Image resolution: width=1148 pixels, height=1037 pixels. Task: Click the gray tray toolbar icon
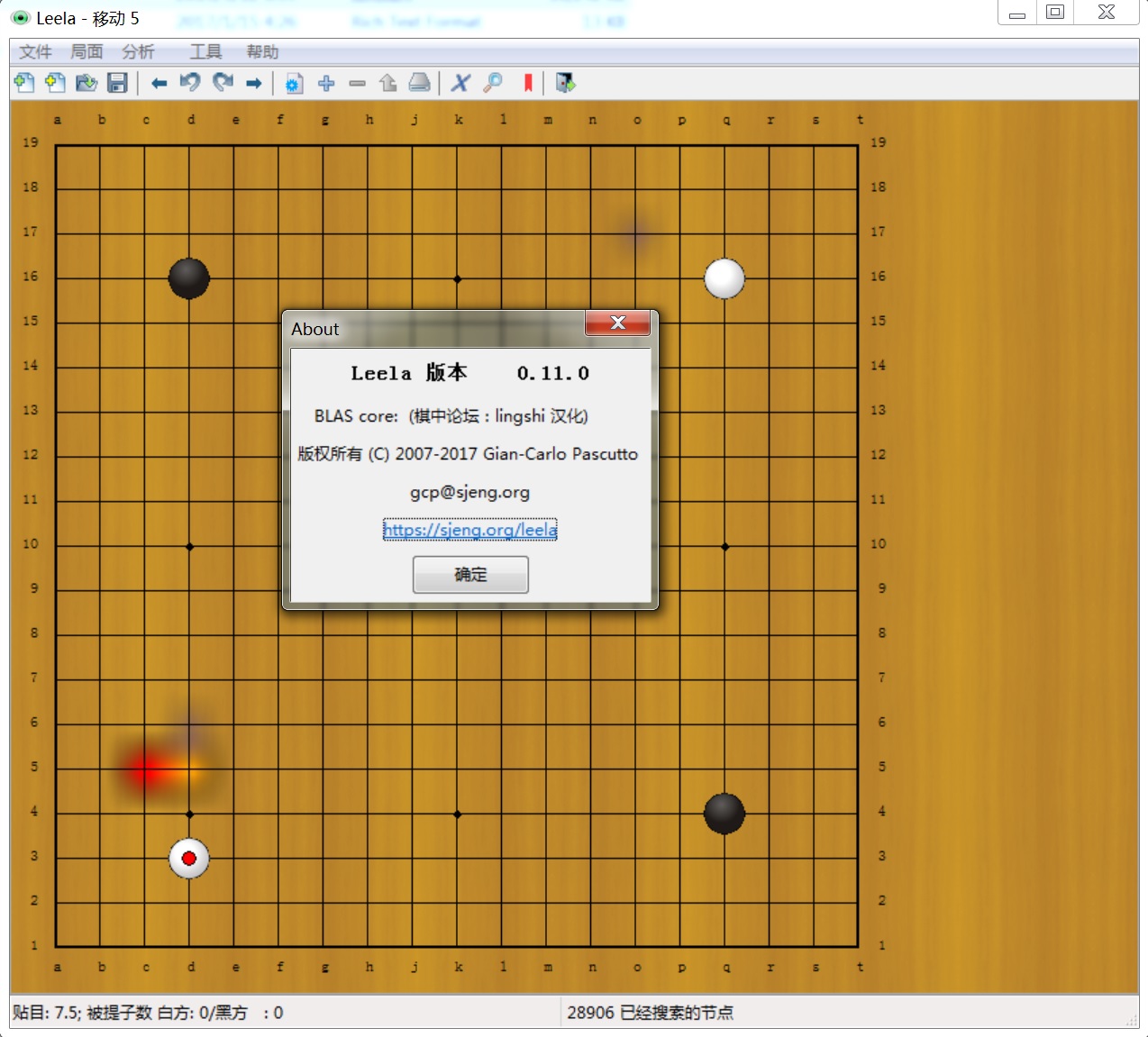(419, 83)
